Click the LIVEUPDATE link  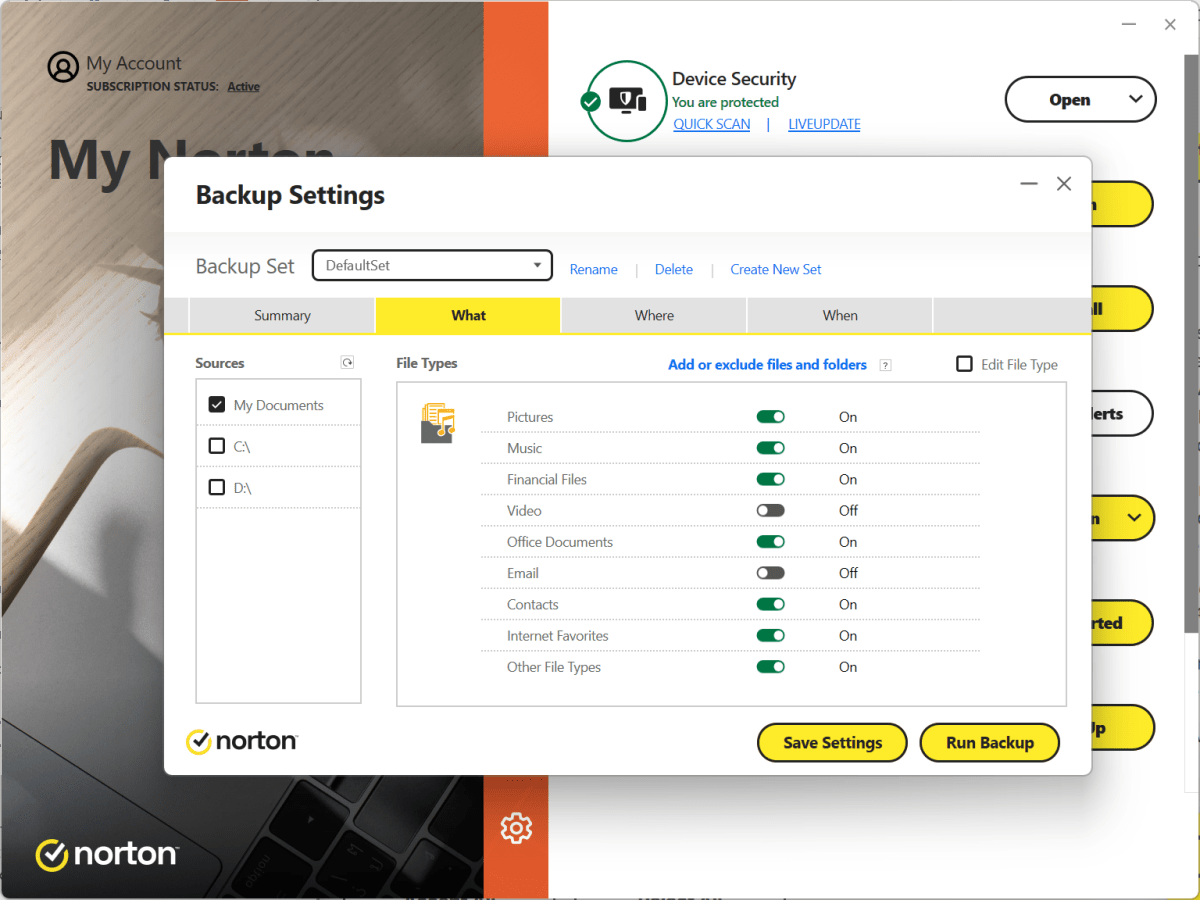[824, 124]
